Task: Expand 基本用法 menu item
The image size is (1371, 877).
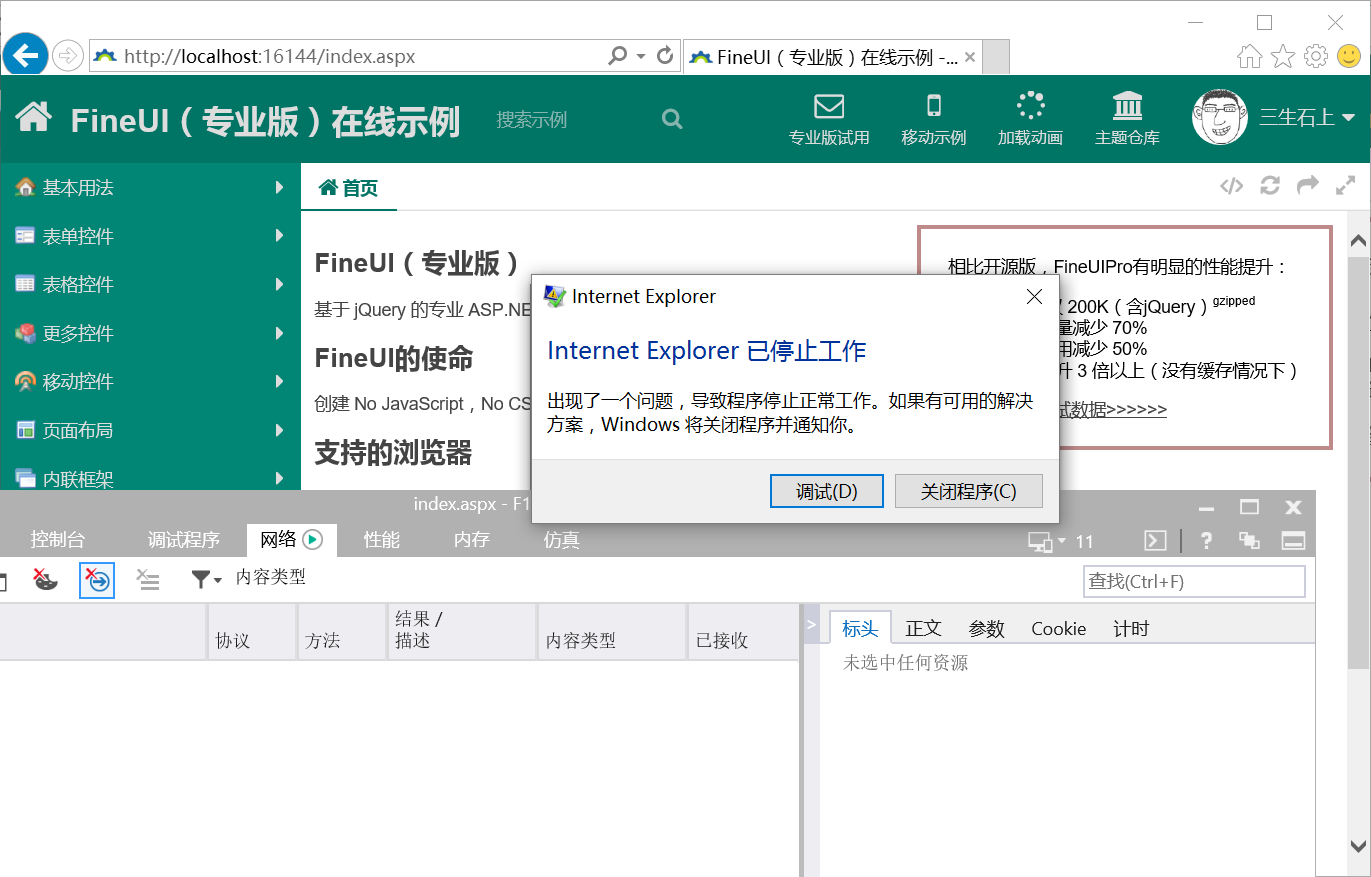Action: tap(150, 187)
